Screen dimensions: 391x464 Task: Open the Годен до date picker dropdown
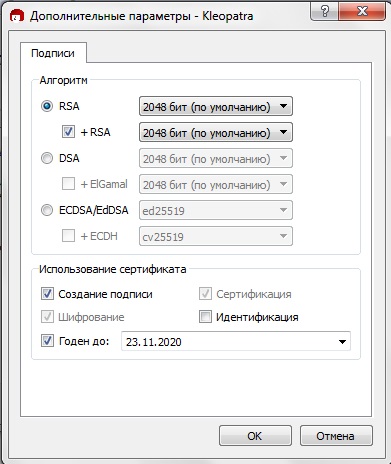(x=342, y=342)
